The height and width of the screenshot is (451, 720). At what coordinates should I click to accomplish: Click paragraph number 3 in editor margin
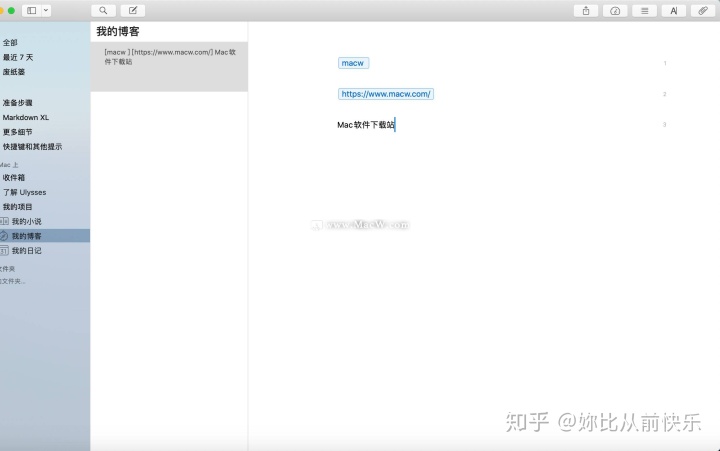click(x=664, y=125)
